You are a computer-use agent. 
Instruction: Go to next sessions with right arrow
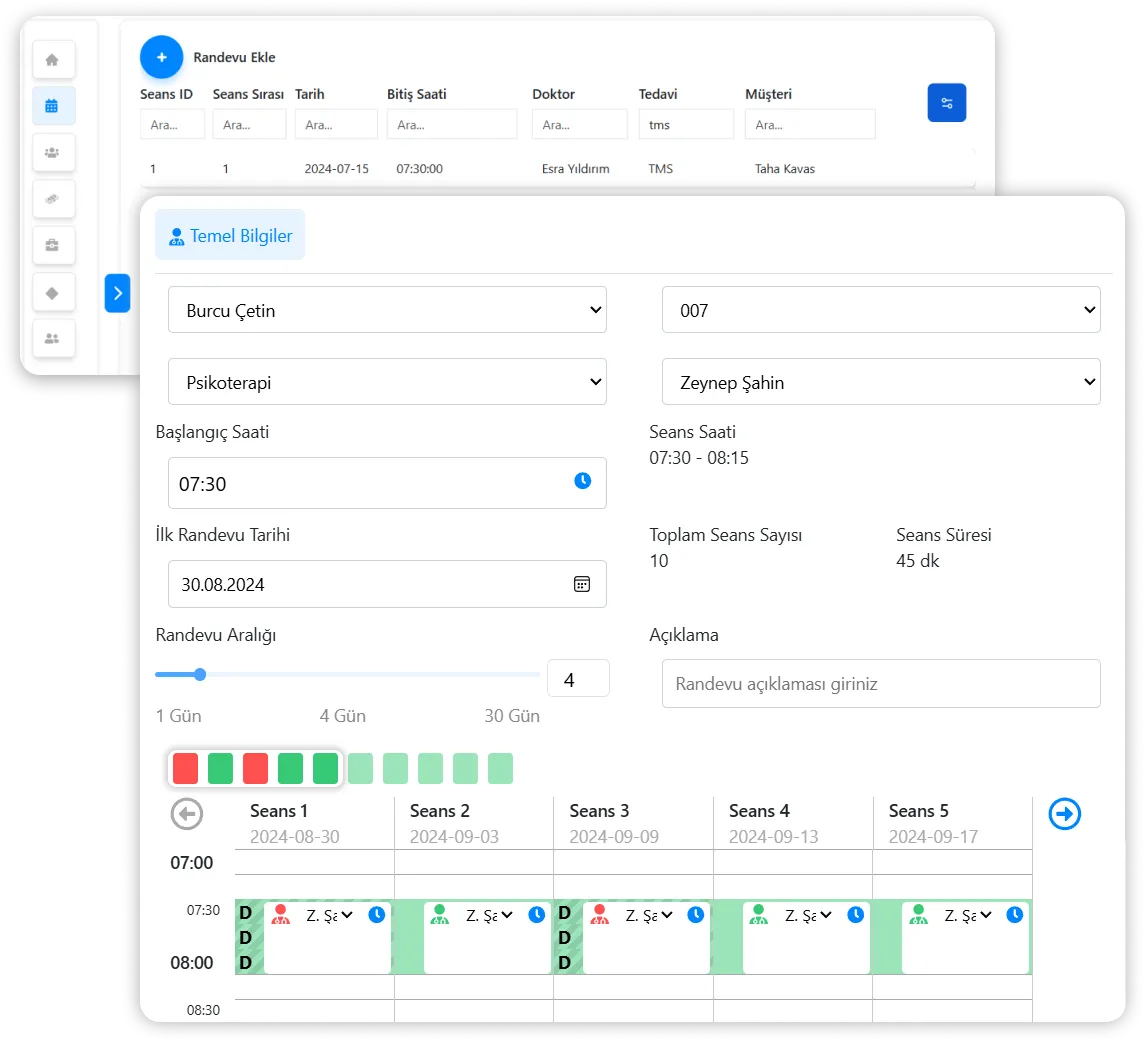tap(1064, 814)
